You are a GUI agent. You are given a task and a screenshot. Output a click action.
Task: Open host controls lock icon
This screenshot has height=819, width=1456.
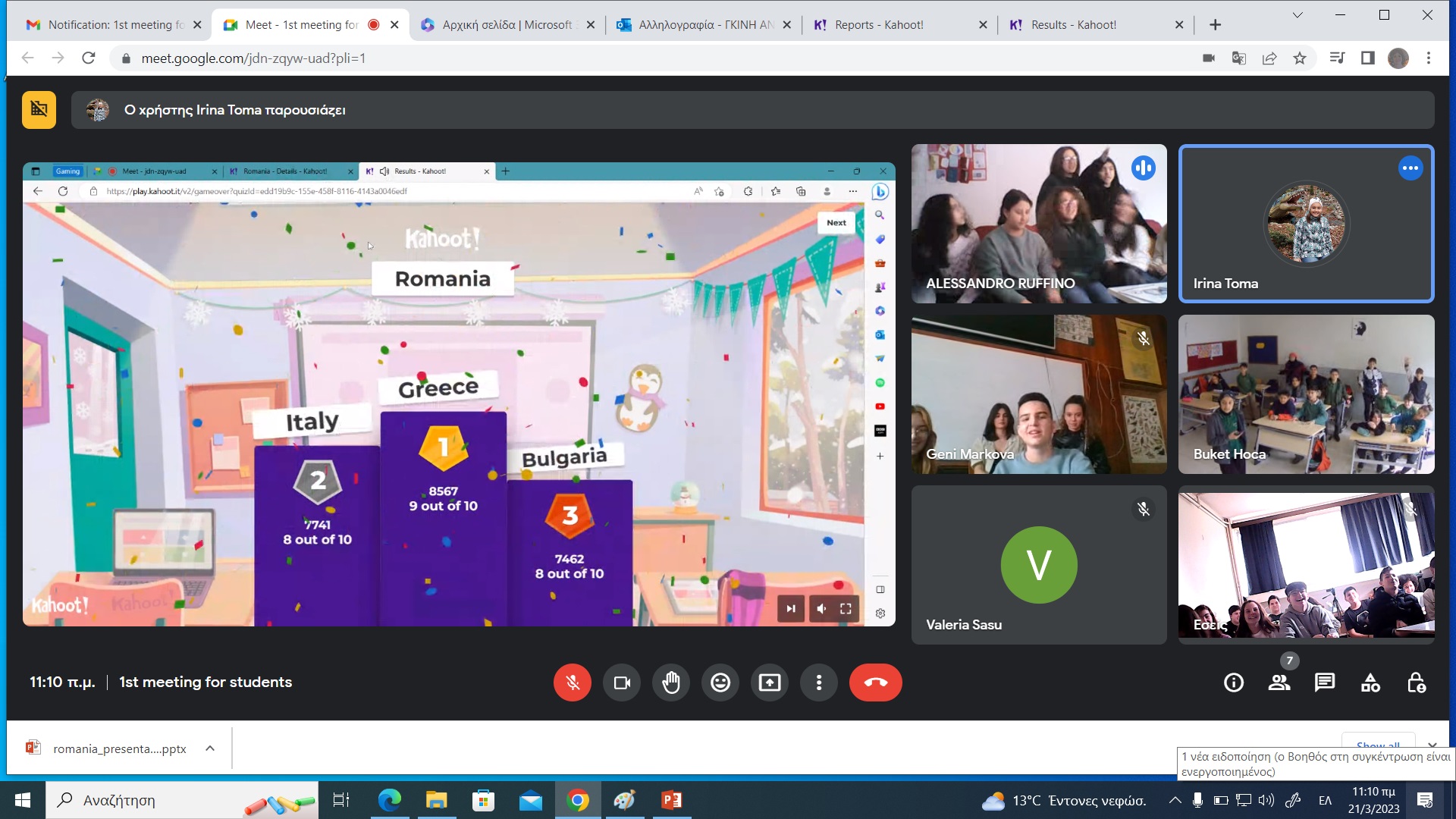point(1416,682)
